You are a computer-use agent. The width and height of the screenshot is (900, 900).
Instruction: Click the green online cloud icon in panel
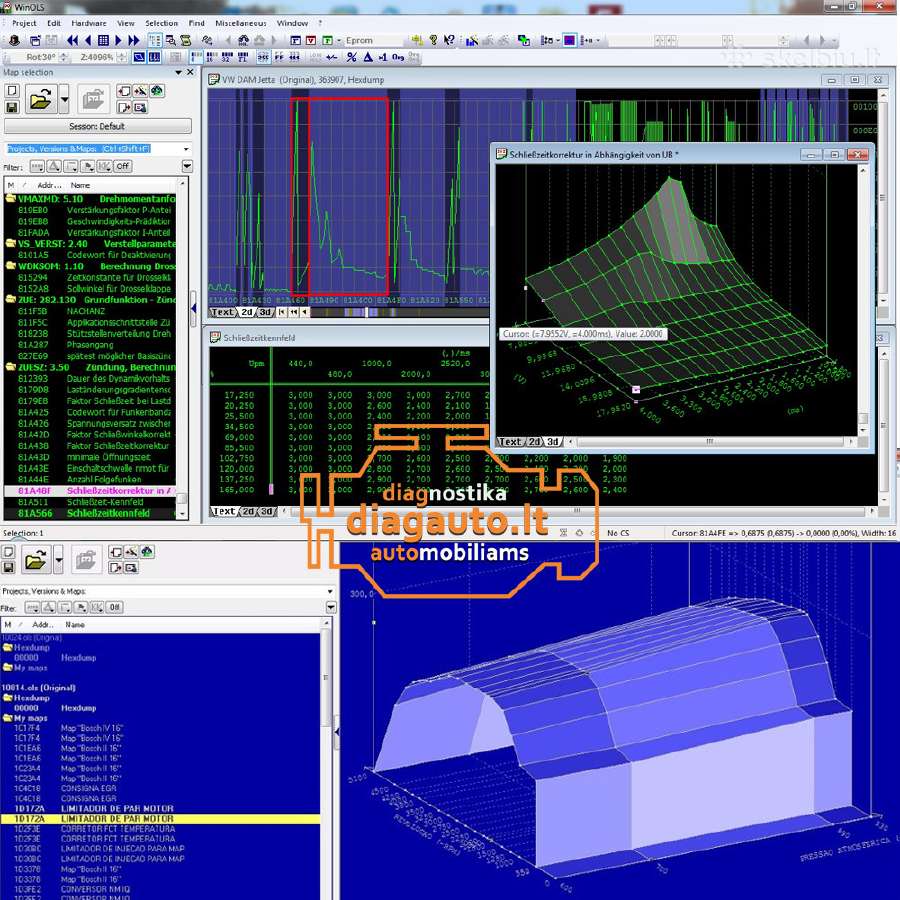tap(157, 91)
